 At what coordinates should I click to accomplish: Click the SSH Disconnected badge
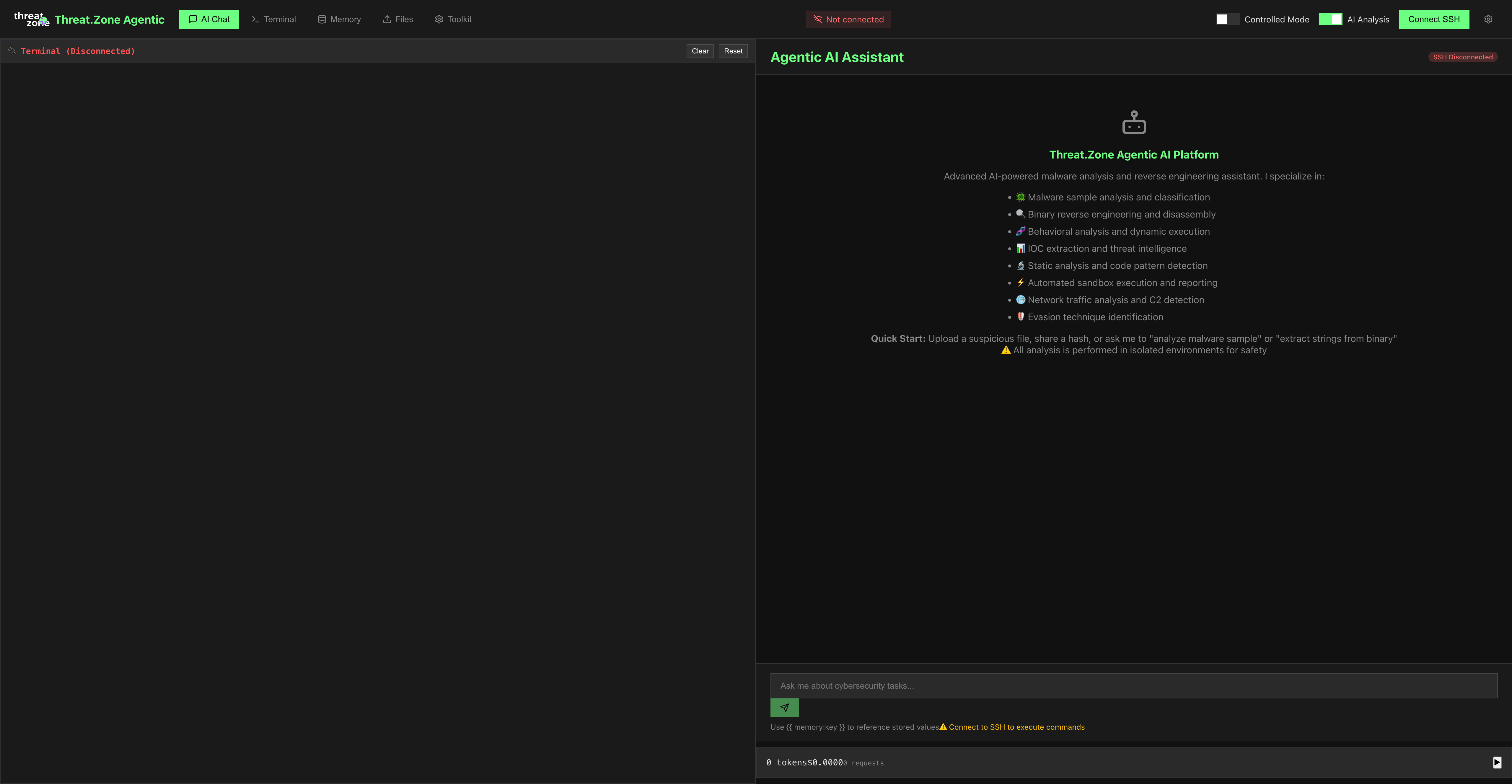[x=1463, y=56]
